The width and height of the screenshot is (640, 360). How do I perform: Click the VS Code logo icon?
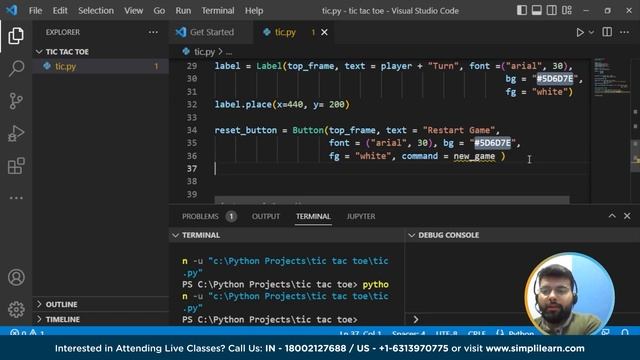(x=11, y=10)
